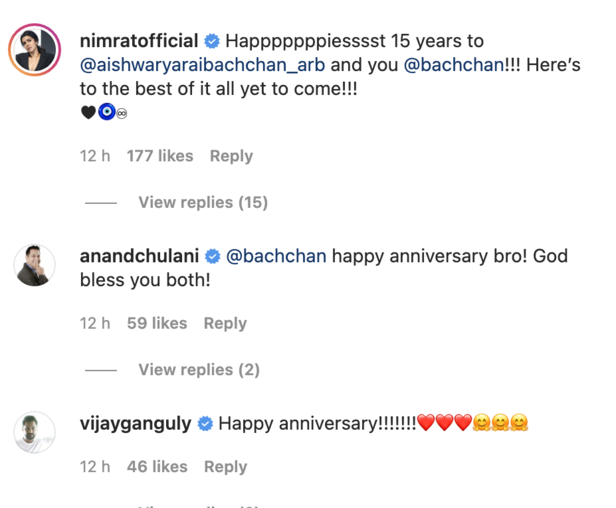Open the vijayganguly username link

pyautogui.click(x=135, y=424)
